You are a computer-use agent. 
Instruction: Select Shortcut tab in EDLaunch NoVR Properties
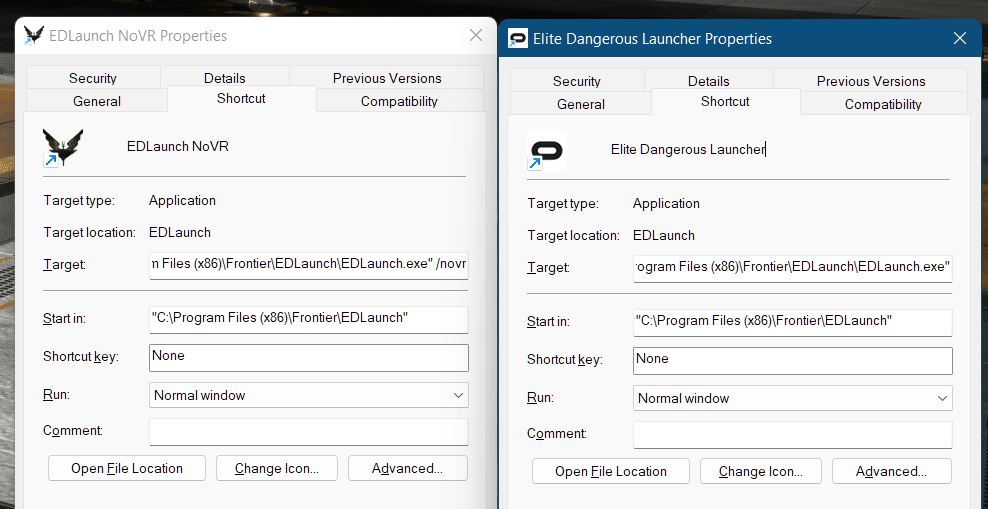241,99
